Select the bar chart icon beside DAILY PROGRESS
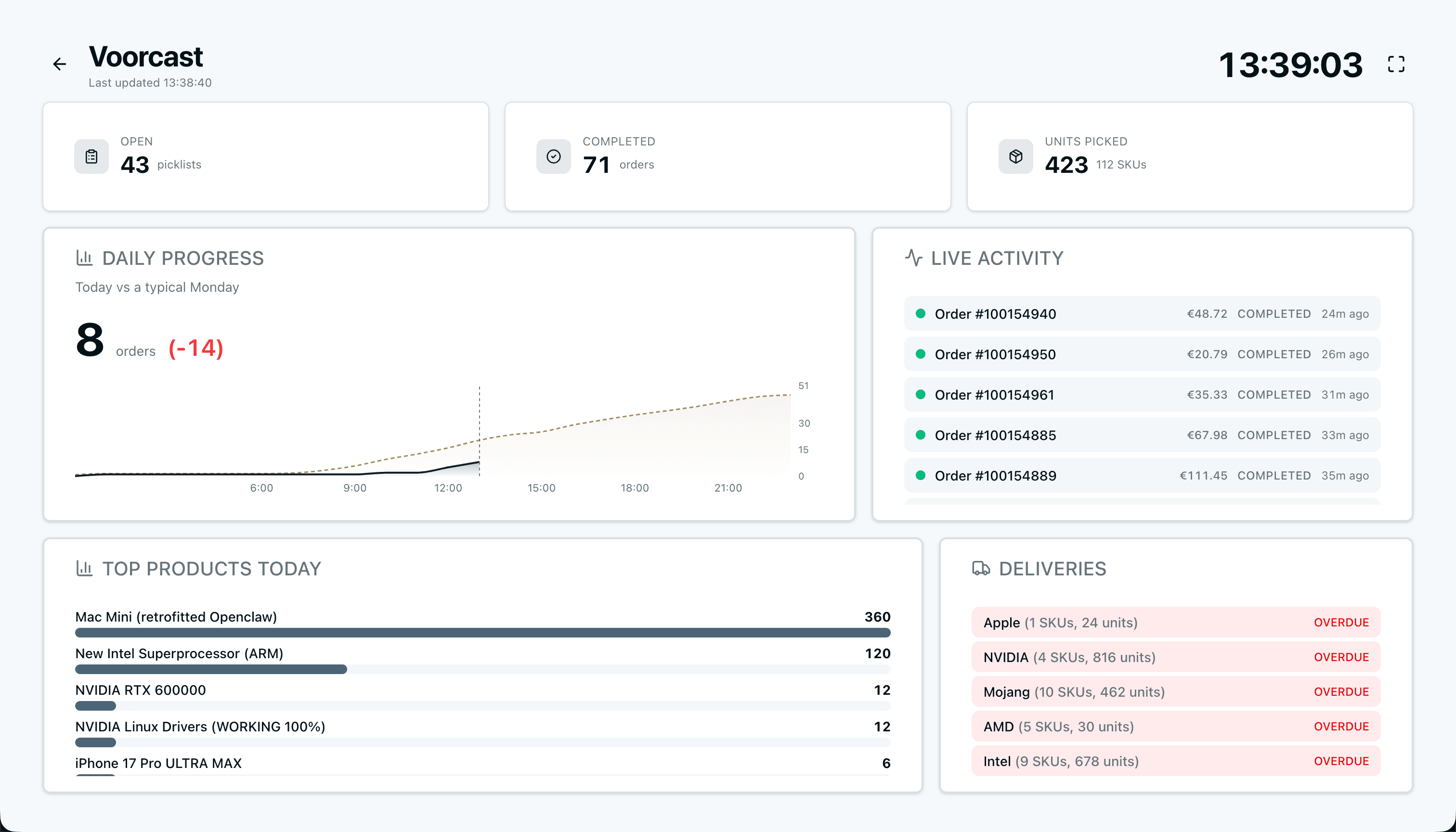The width and height of the screenshot is (1456, 832). [84, 258]
